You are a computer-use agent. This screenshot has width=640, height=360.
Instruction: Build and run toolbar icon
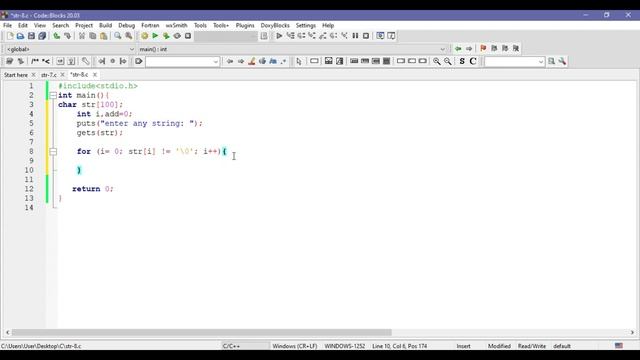coord(166,36)
